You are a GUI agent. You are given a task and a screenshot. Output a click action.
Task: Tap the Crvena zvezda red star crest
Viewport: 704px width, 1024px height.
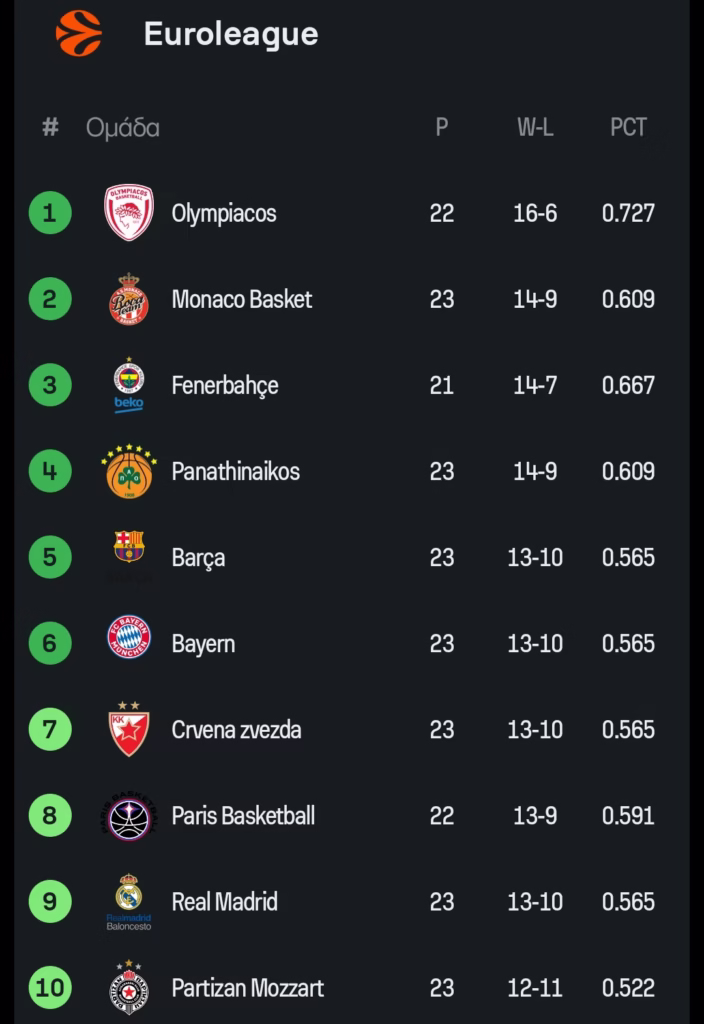tap(129, 729)
